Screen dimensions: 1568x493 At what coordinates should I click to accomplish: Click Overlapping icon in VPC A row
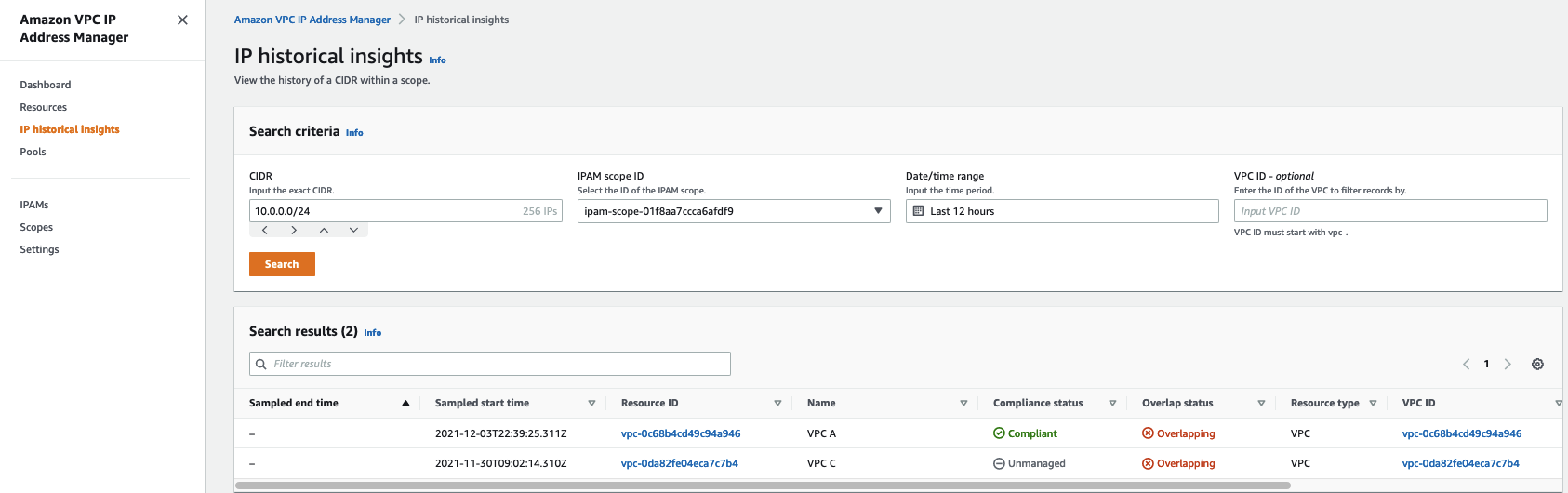point(1148,433)
